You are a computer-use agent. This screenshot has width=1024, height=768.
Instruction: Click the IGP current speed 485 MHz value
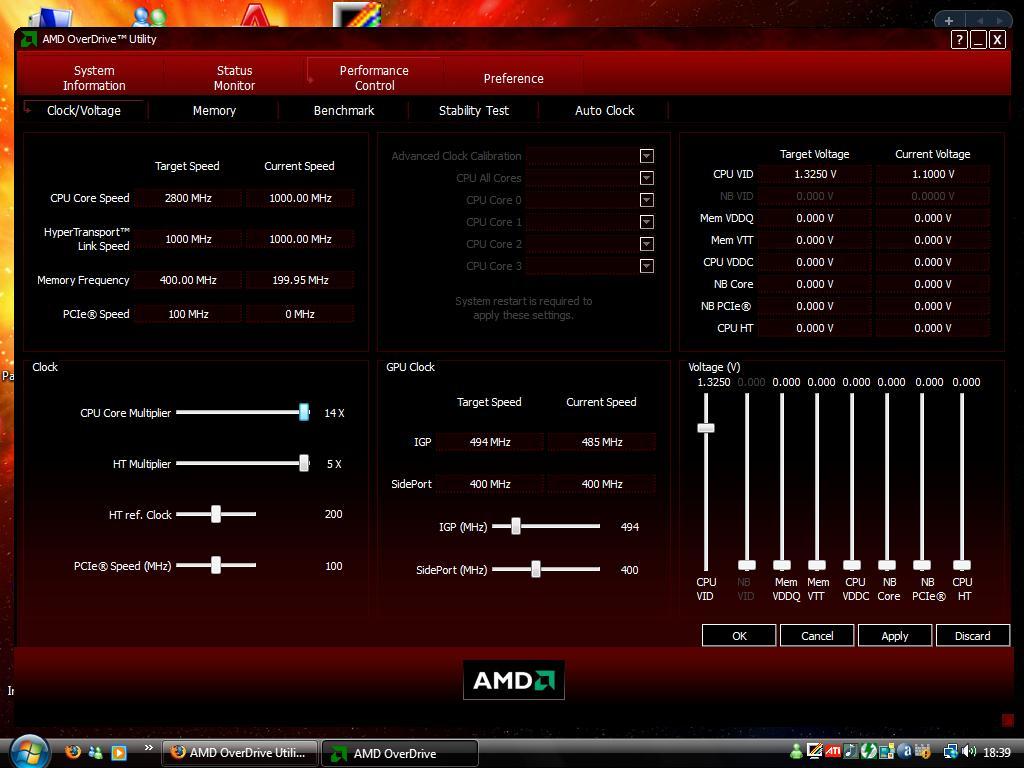(x=601, y=442)
